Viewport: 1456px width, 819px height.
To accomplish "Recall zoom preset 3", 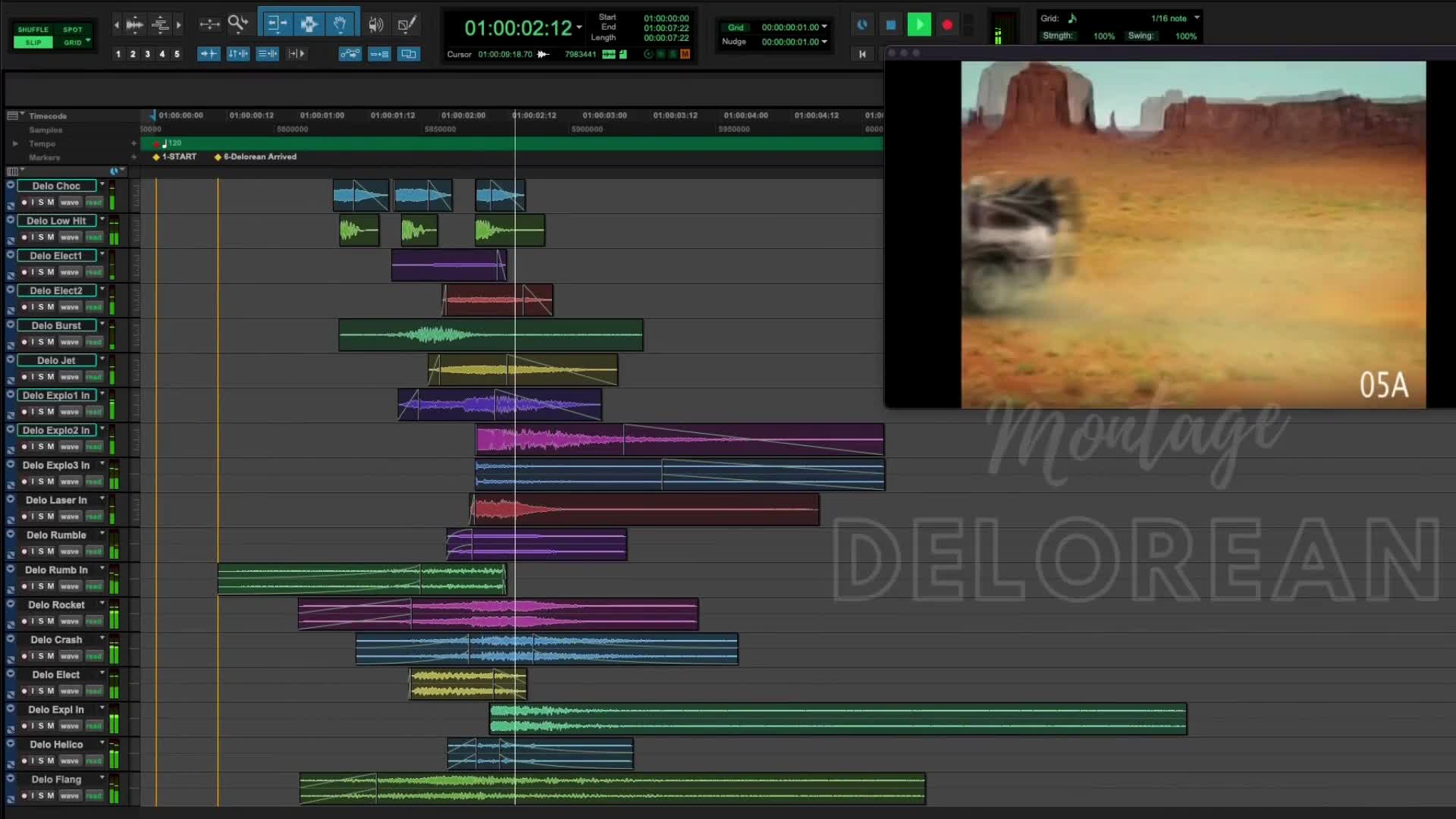I will tap(147, 54).
